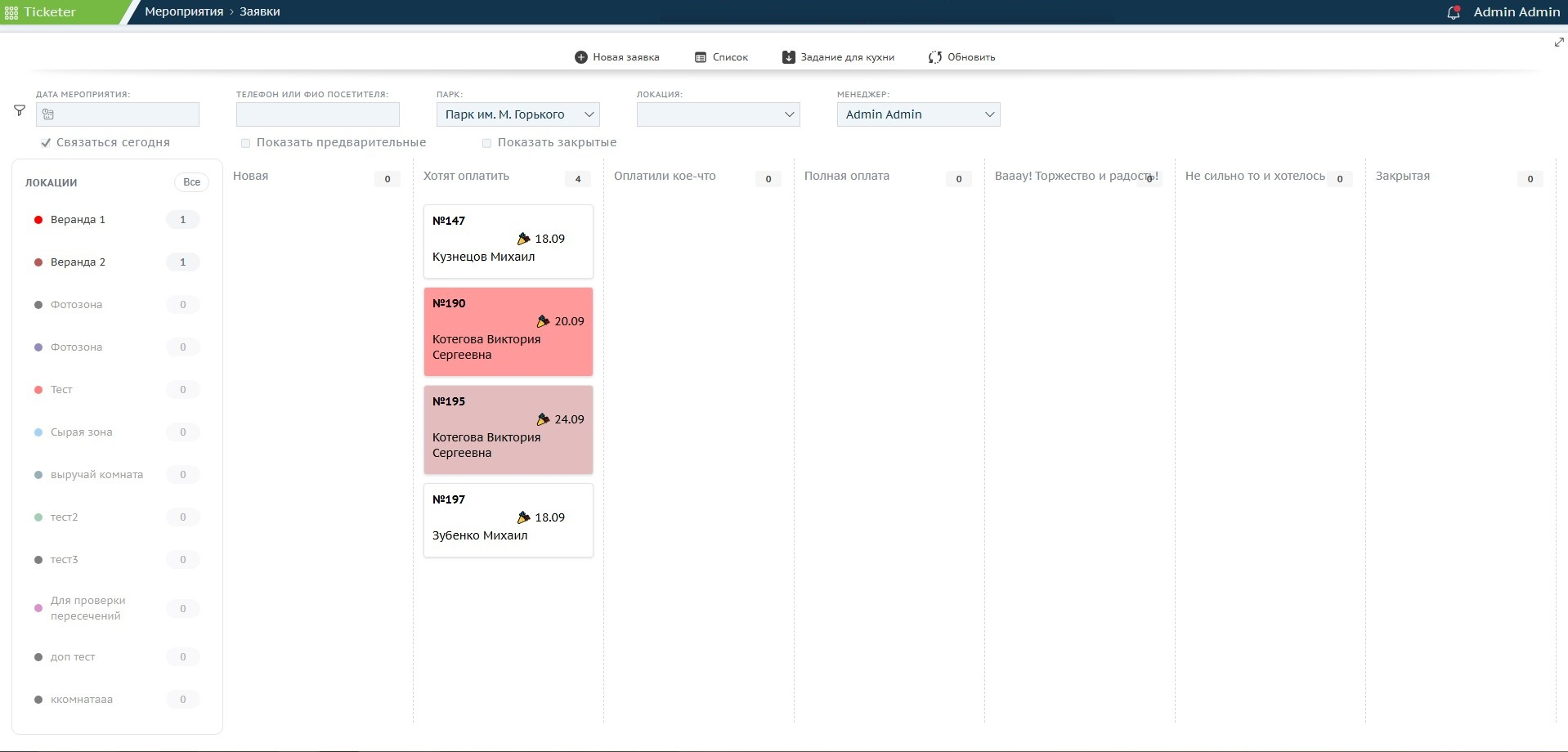Open request card №147 Кузнецов Михаил
The width and height of the screenshot is (1568, 752).
tap(508, 242)
